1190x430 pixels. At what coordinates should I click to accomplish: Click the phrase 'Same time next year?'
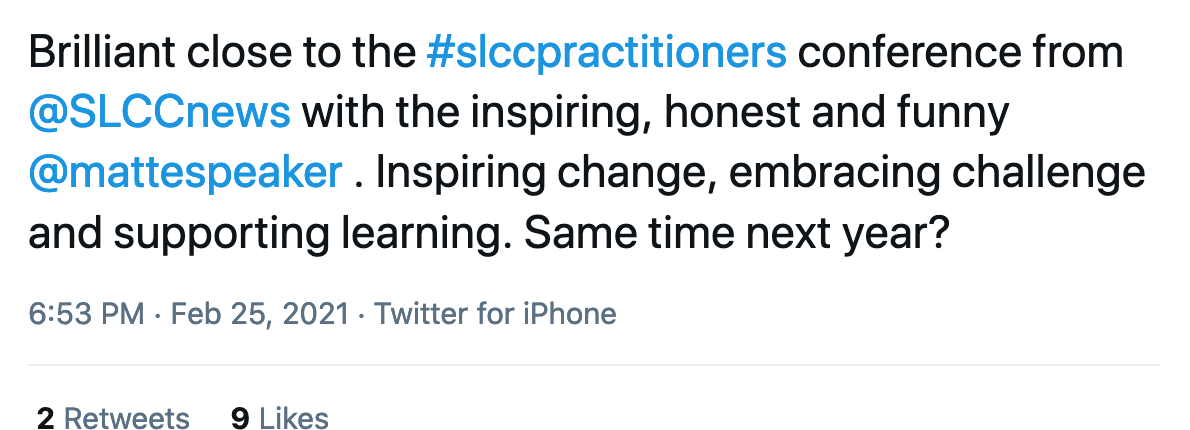736,234
